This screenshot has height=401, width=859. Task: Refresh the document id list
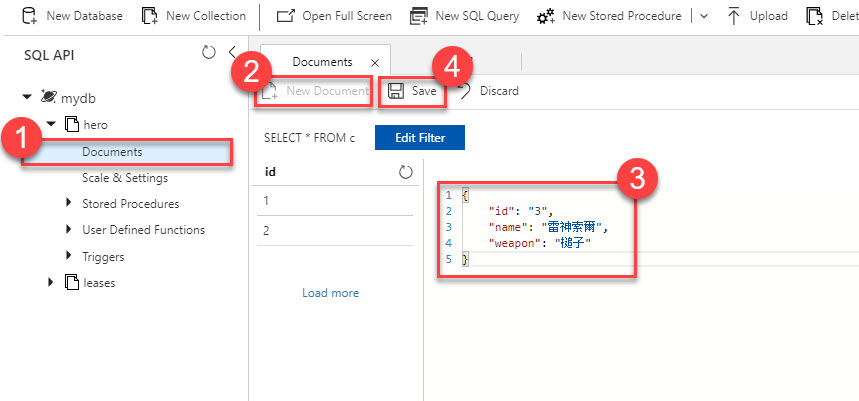tap(405, 172)
